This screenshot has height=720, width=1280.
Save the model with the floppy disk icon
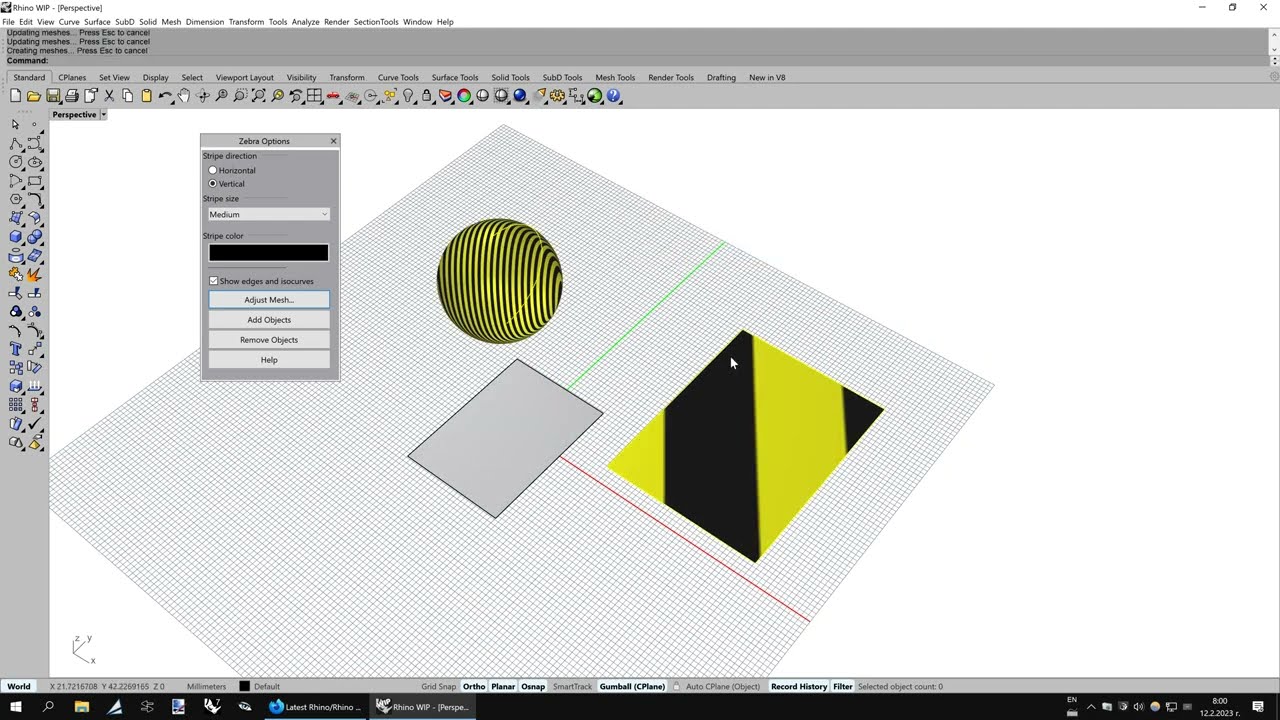(x=53, y=96)
